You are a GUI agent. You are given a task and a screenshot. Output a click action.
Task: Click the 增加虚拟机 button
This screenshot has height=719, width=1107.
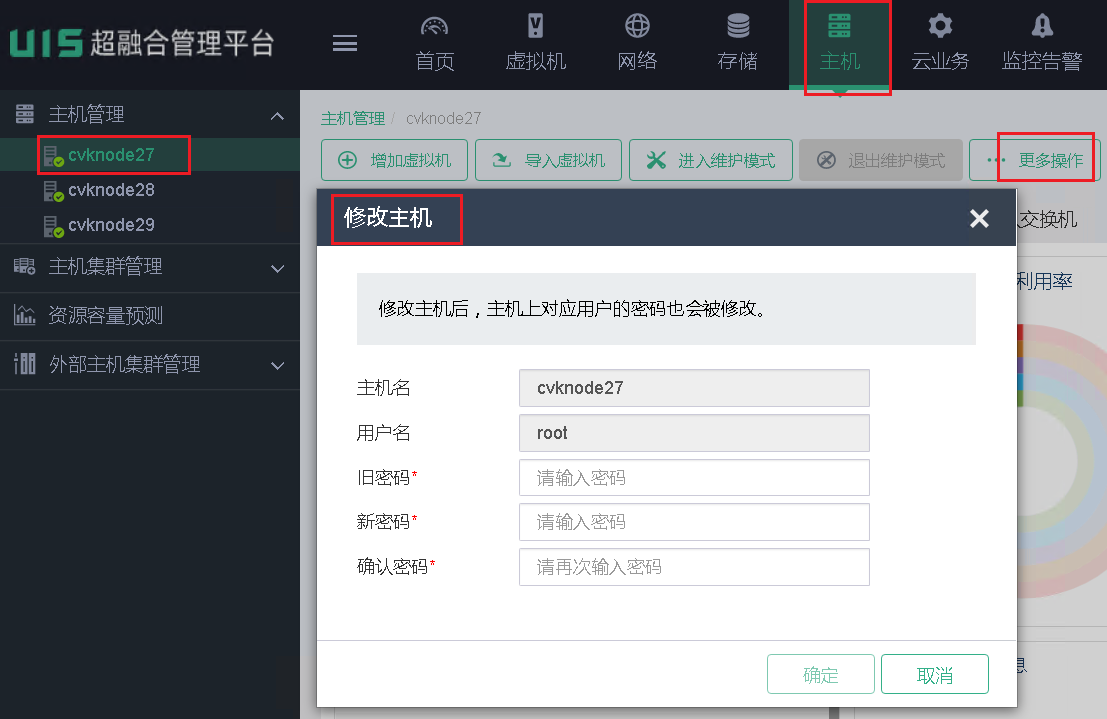pos(395,160)
